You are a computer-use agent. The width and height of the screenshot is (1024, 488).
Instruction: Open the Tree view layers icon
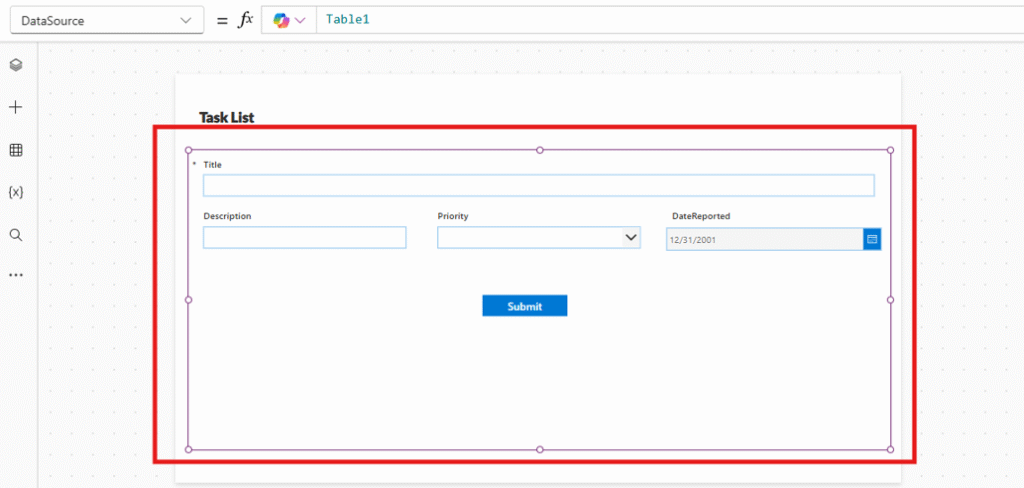pyautogui.click(x=16, y=65)
